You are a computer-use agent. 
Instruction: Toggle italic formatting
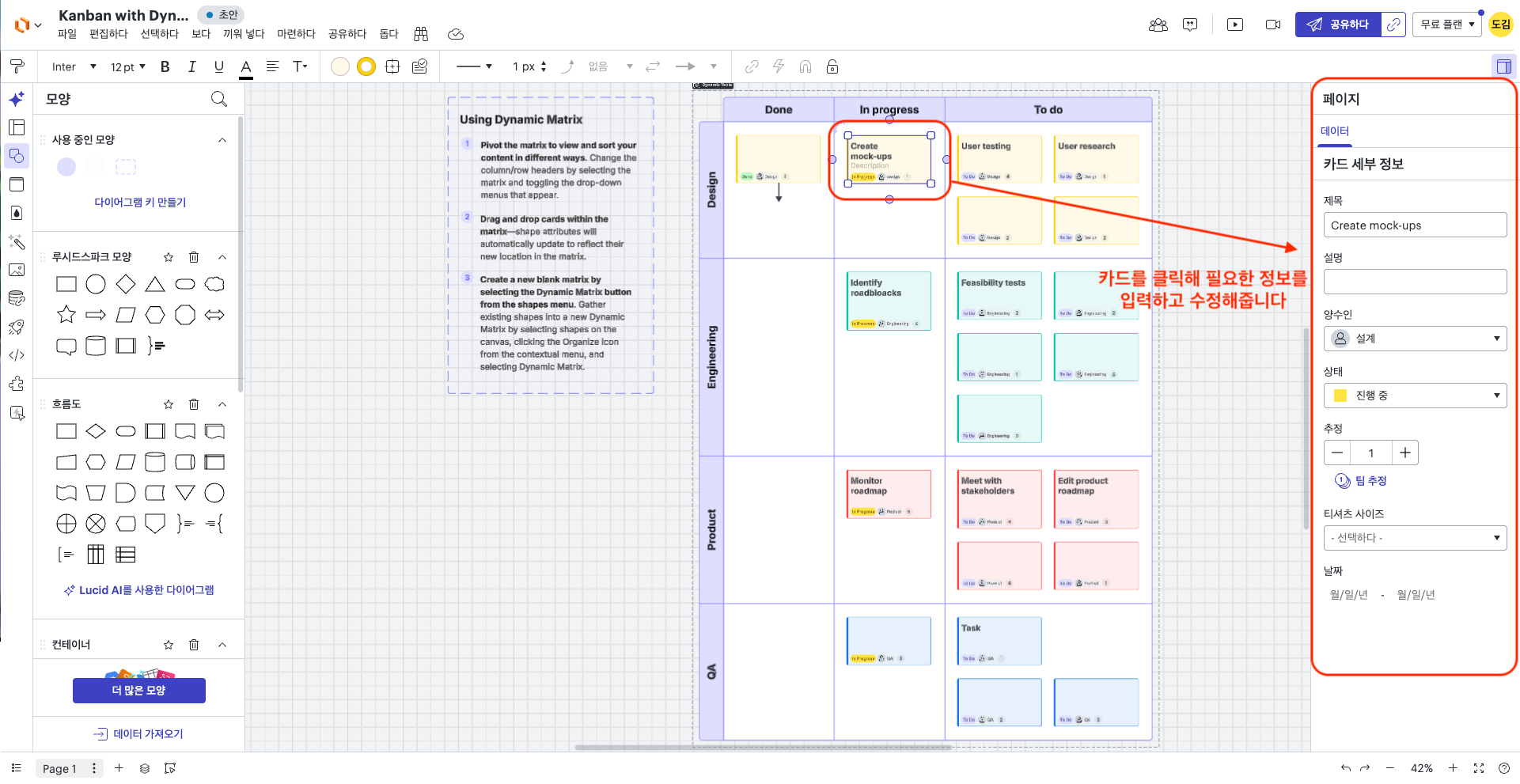click(x=191, y=66)
